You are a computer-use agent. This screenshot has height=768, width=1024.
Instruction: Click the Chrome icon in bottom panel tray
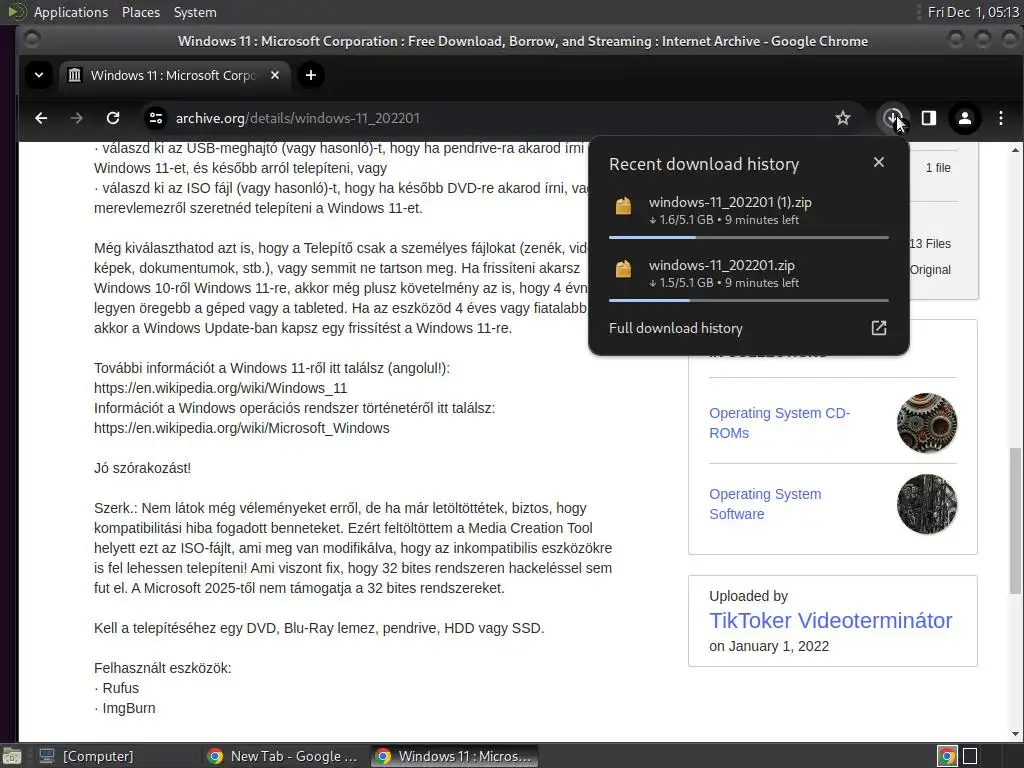[948, 756]
